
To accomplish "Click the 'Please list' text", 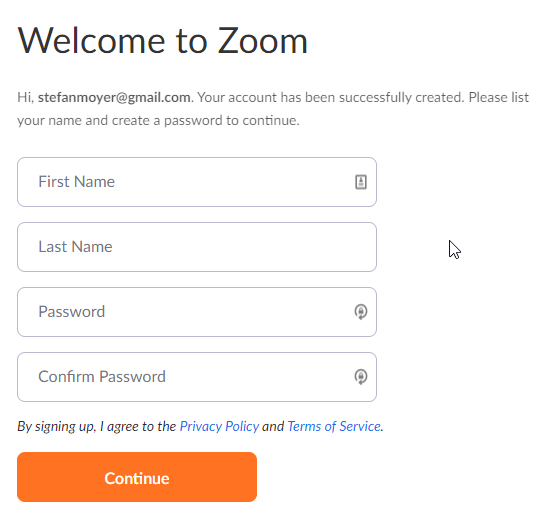I will pyautogui.click(x=499, y=97).
